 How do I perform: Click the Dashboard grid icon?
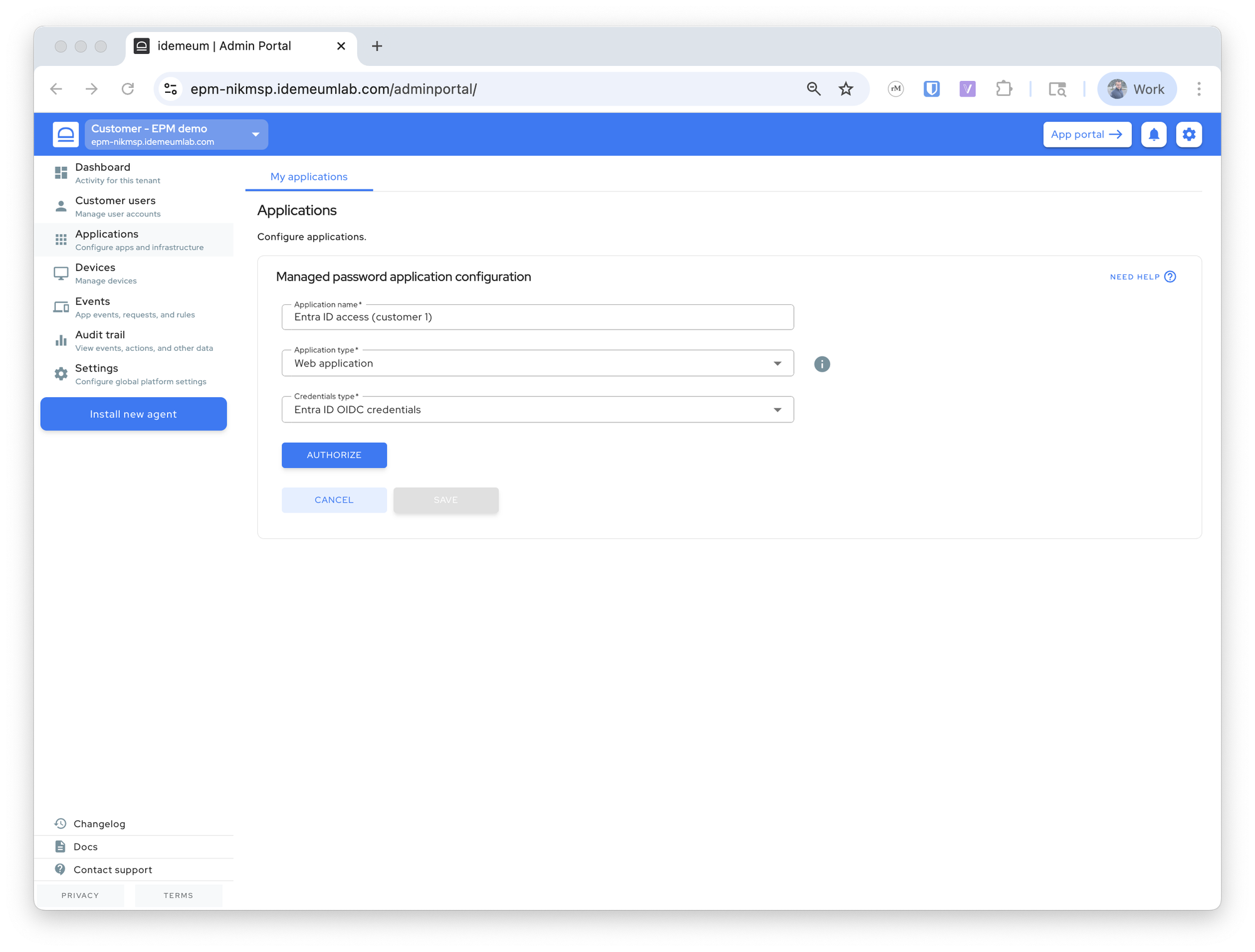point(61,173)
